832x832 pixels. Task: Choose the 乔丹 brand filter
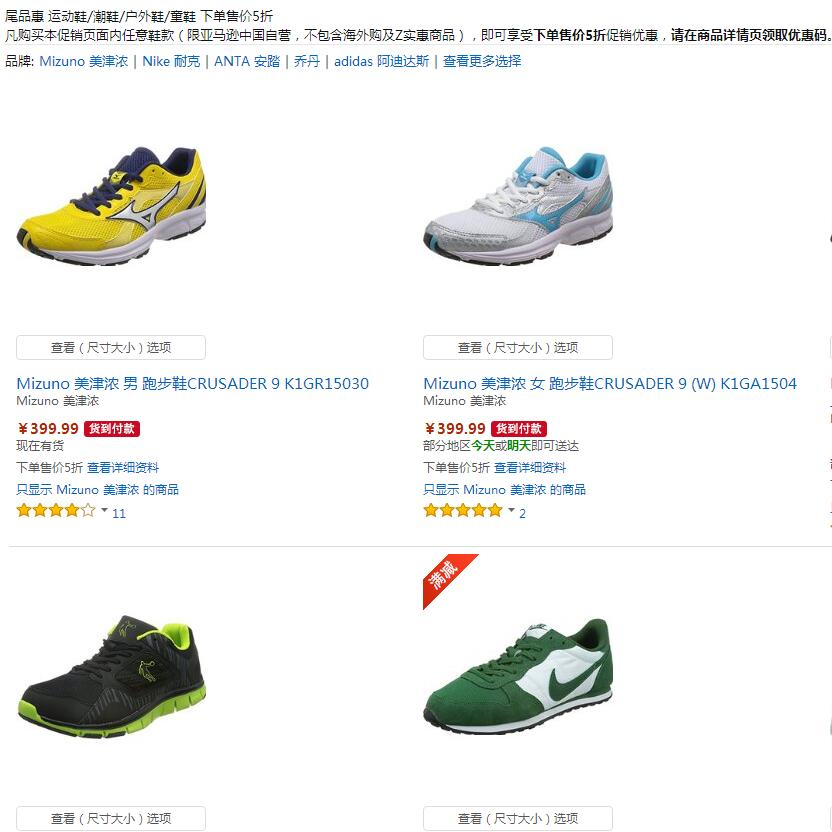pyautogui.click(x=307, y=61)
